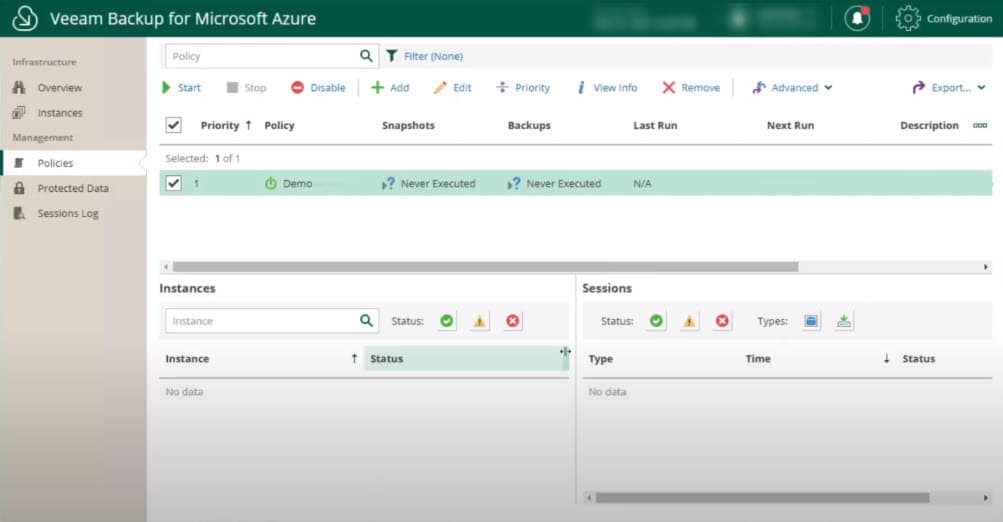Image resolution: width=1003 pixels, height=522 pixels.
Task: Click the Description column header
Action: click(x=929, y=125)
